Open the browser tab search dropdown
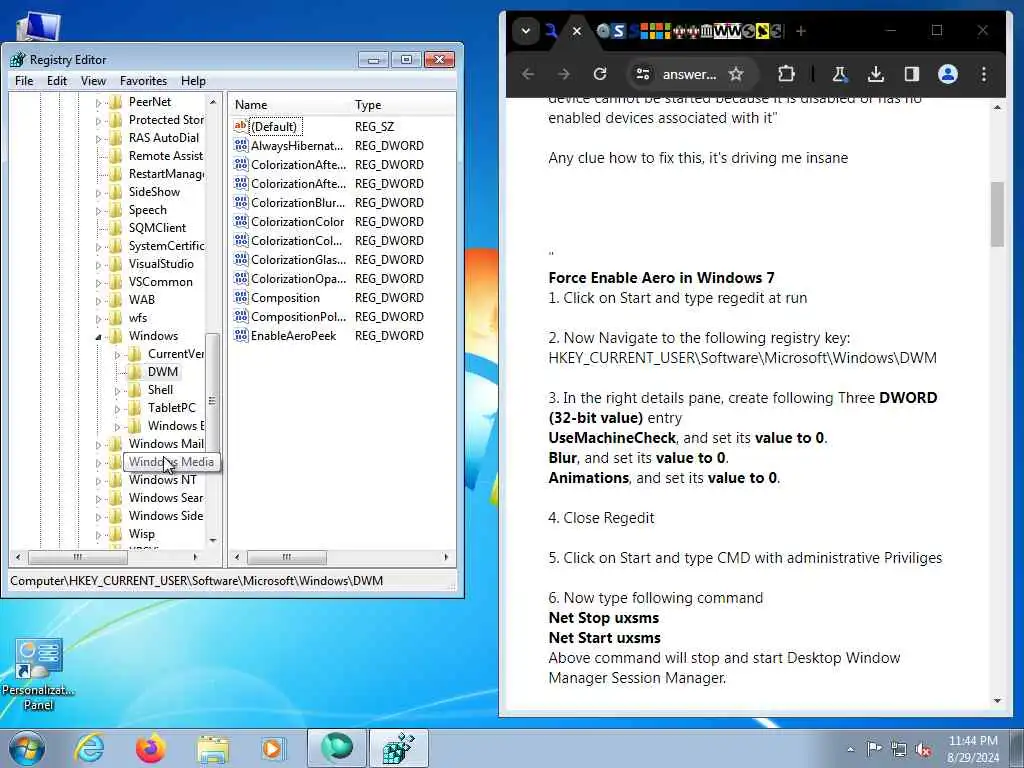Viewport: 1024px width, 768px height. coord(525,31)
